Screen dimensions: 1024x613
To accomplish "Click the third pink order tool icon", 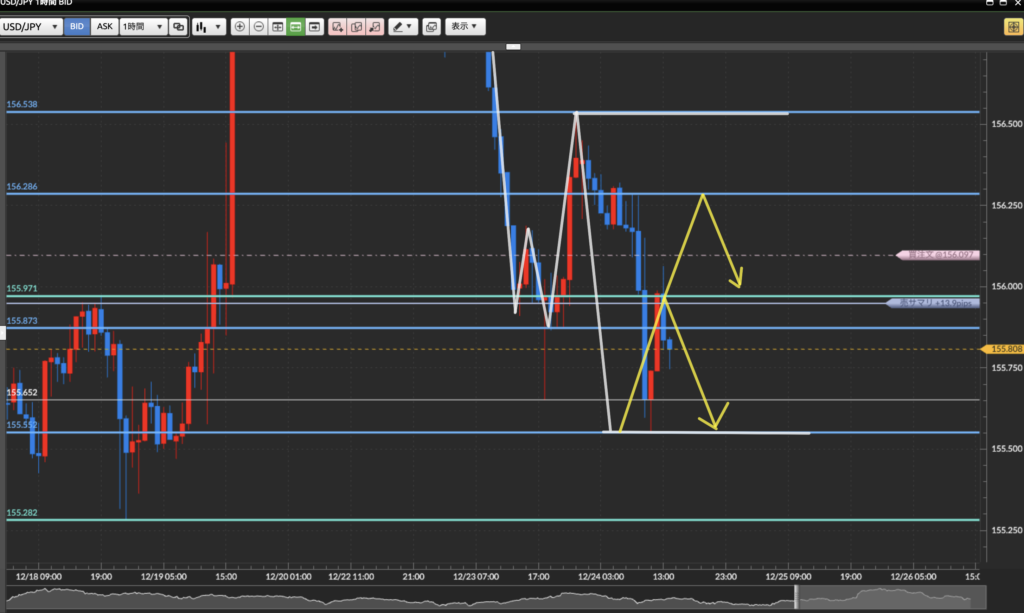I will (x=375, y=27).
